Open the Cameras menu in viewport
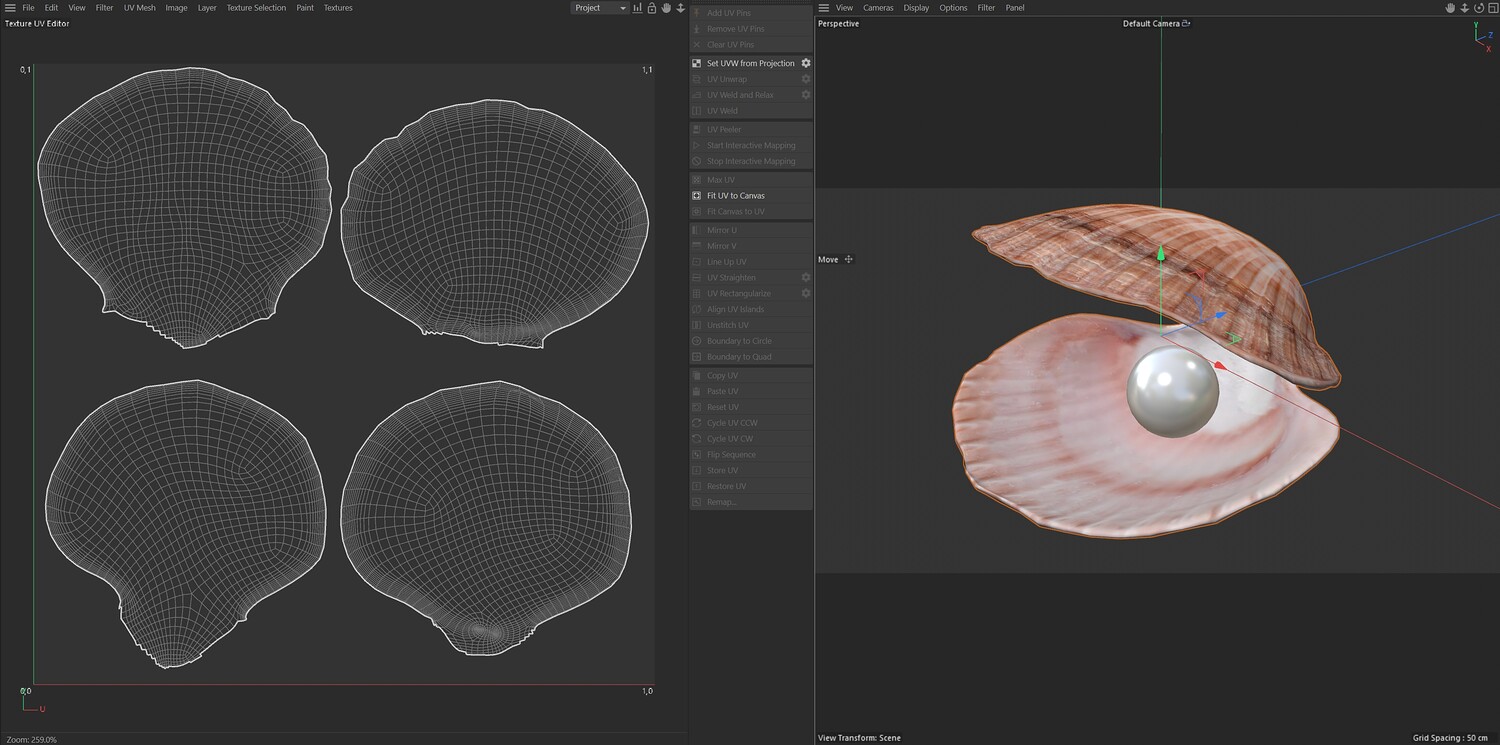Screen dimensions: 1500x745 click(878, 8)
